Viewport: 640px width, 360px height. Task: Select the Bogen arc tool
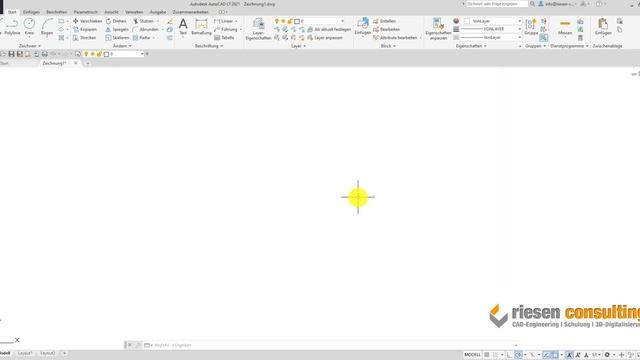pyautogui.click(x=47, y=27)
